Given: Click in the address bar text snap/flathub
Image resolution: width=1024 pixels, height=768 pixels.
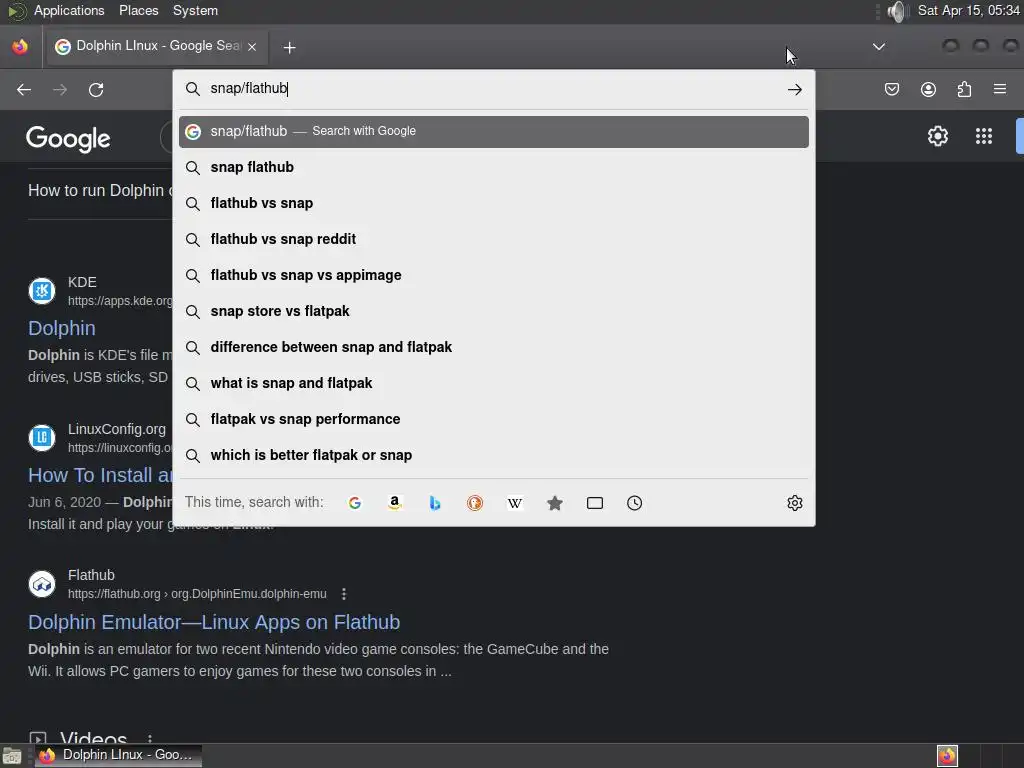Looking at the screenshot, I should point(249,88).
